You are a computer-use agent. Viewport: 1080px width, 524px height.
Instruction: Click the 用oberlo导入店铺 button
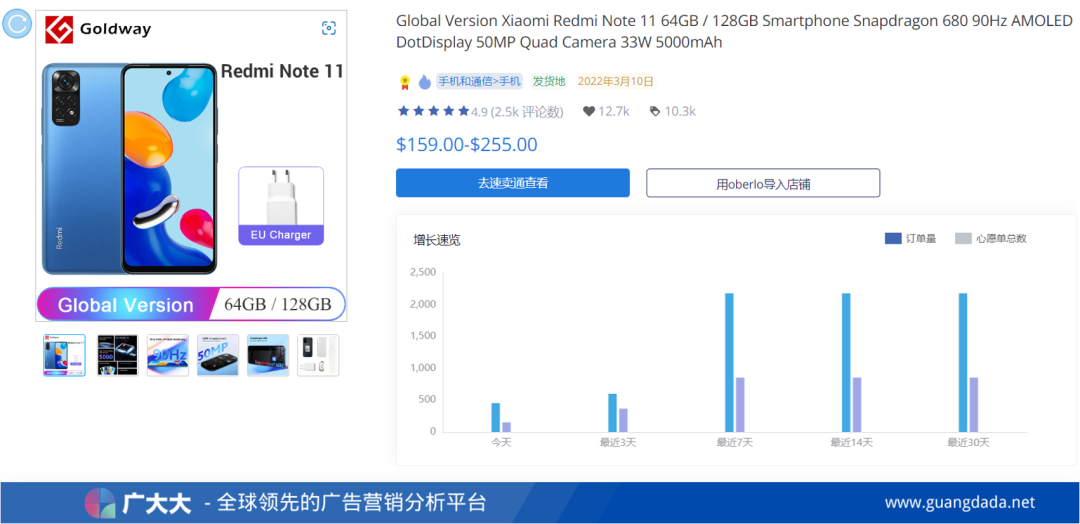click(x=763, y=183)
